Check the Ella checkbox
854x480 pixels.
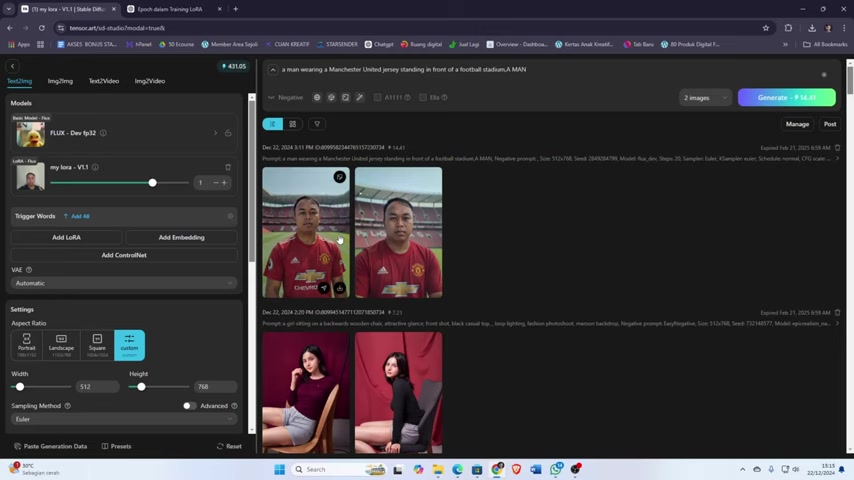point(423,97)
